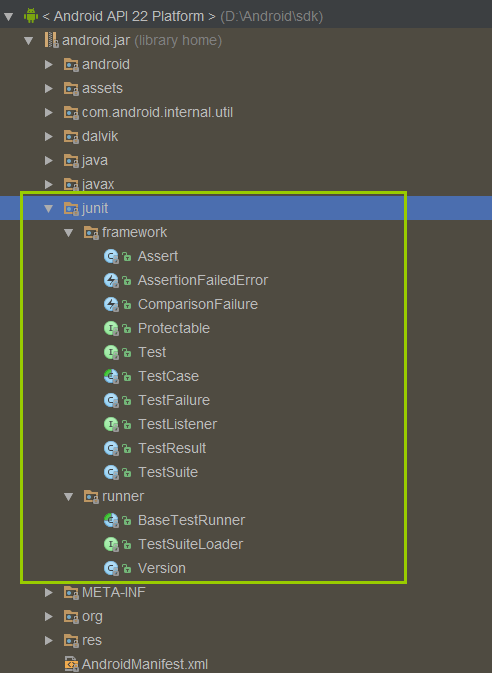Click the AndroidManifest.xml file icon

(x=71, y=664)
